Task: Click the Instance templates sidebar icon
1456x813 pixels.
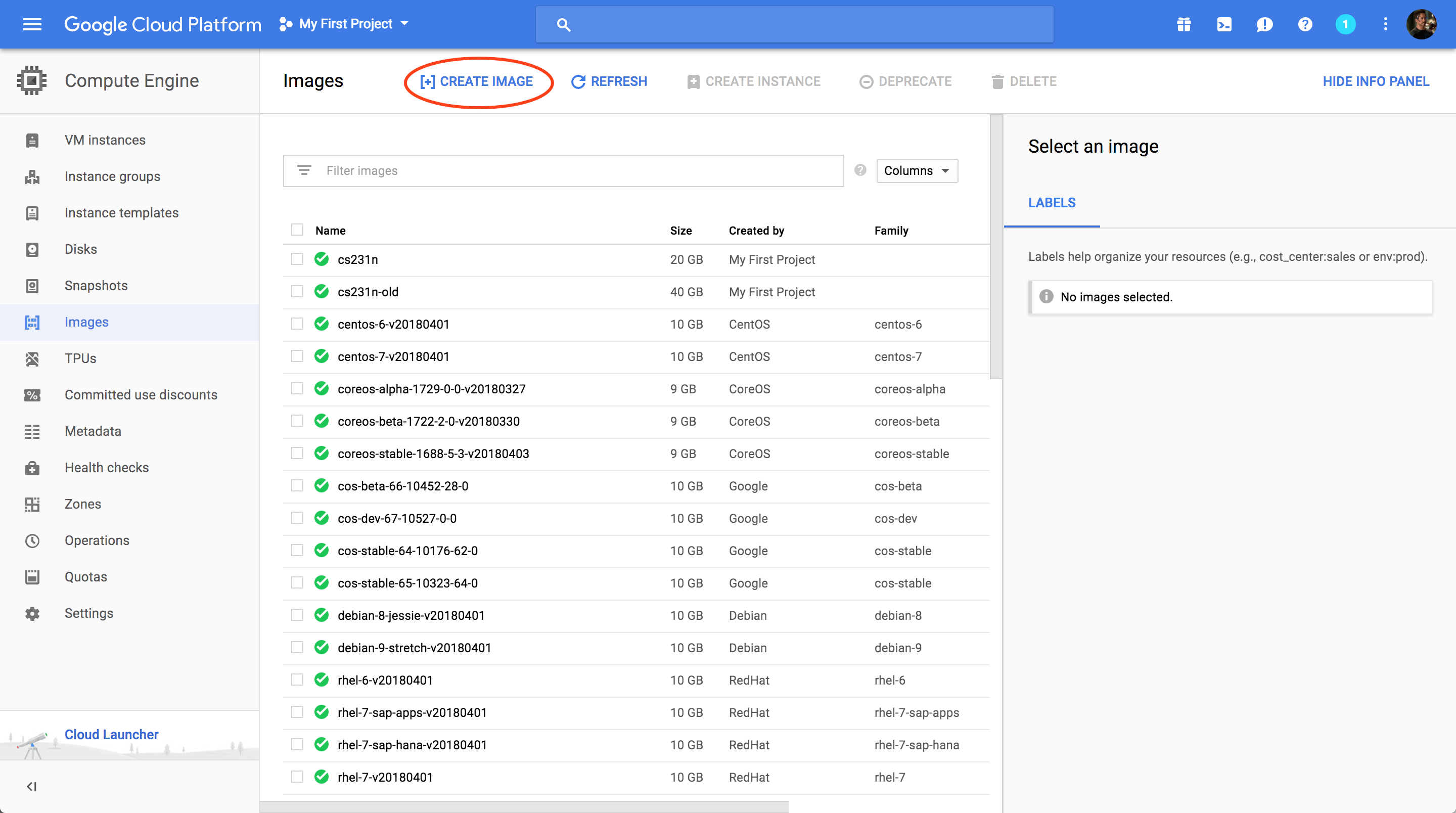Action: pos(32,213)
